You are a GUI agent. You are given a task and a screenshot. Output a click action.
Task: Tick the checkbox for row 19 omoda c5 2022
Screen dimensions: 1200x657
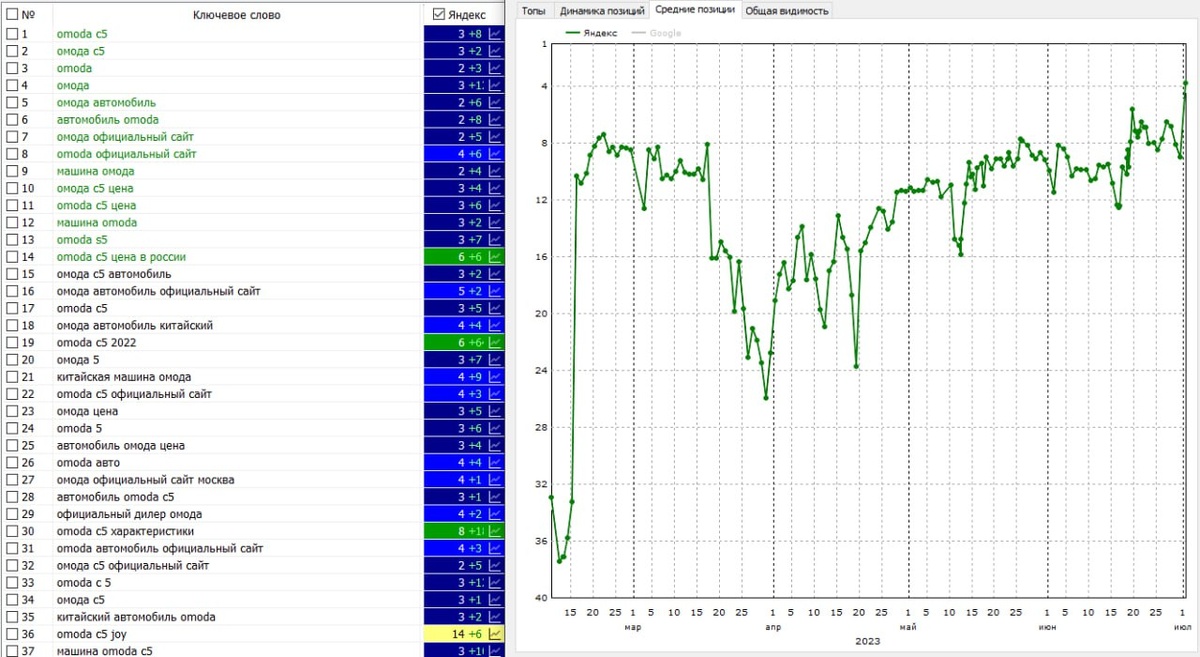(x=12, y=342)
